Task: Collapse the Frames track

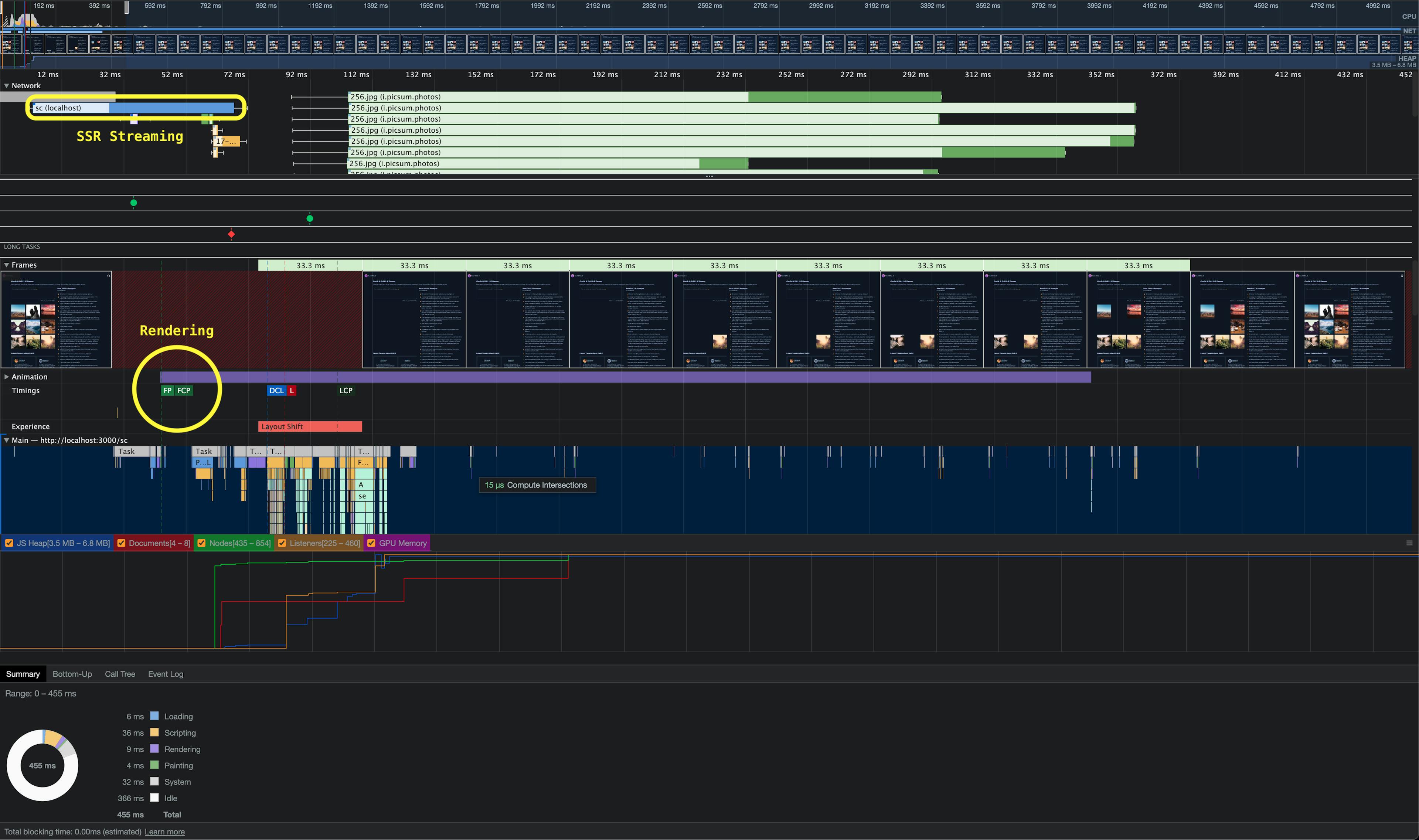Action: pyautogui.click(x=6, y=265)
